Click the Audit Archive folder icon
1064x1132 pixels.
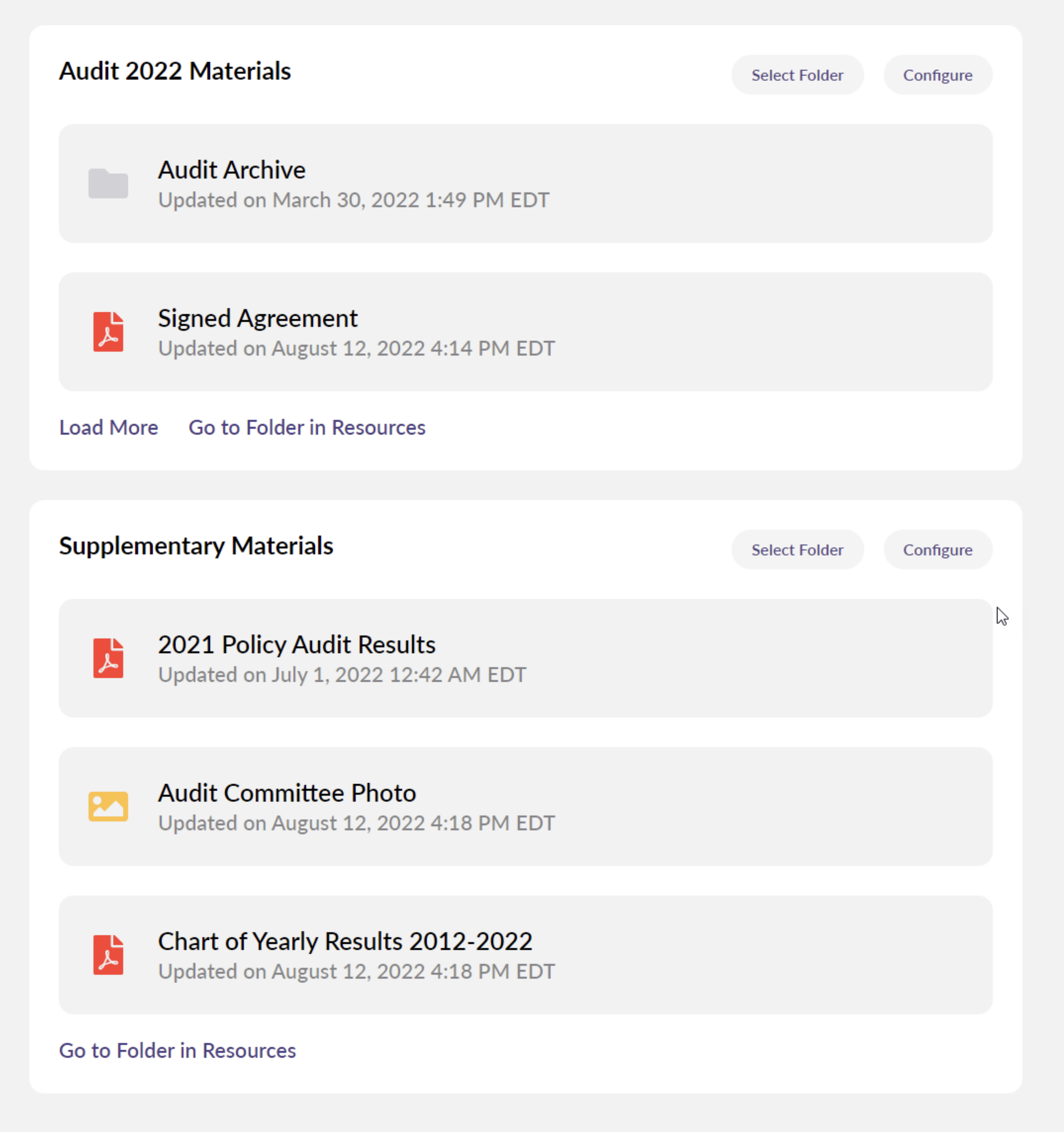tap(108, 183)
